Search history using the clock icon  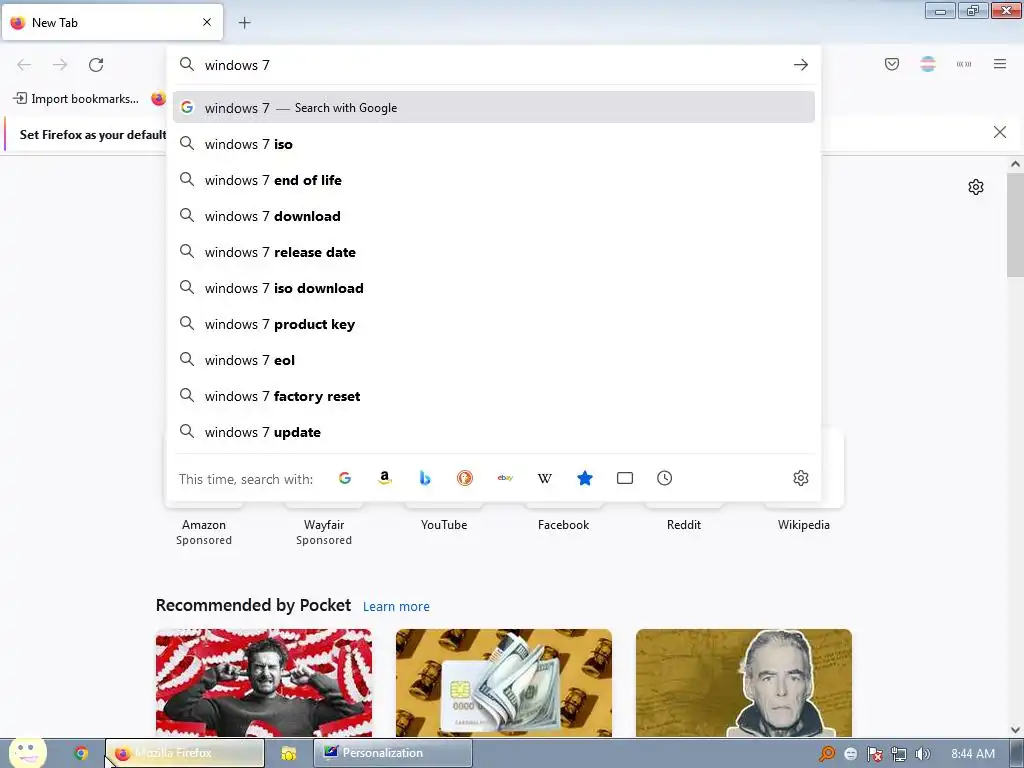coord(665,478)
